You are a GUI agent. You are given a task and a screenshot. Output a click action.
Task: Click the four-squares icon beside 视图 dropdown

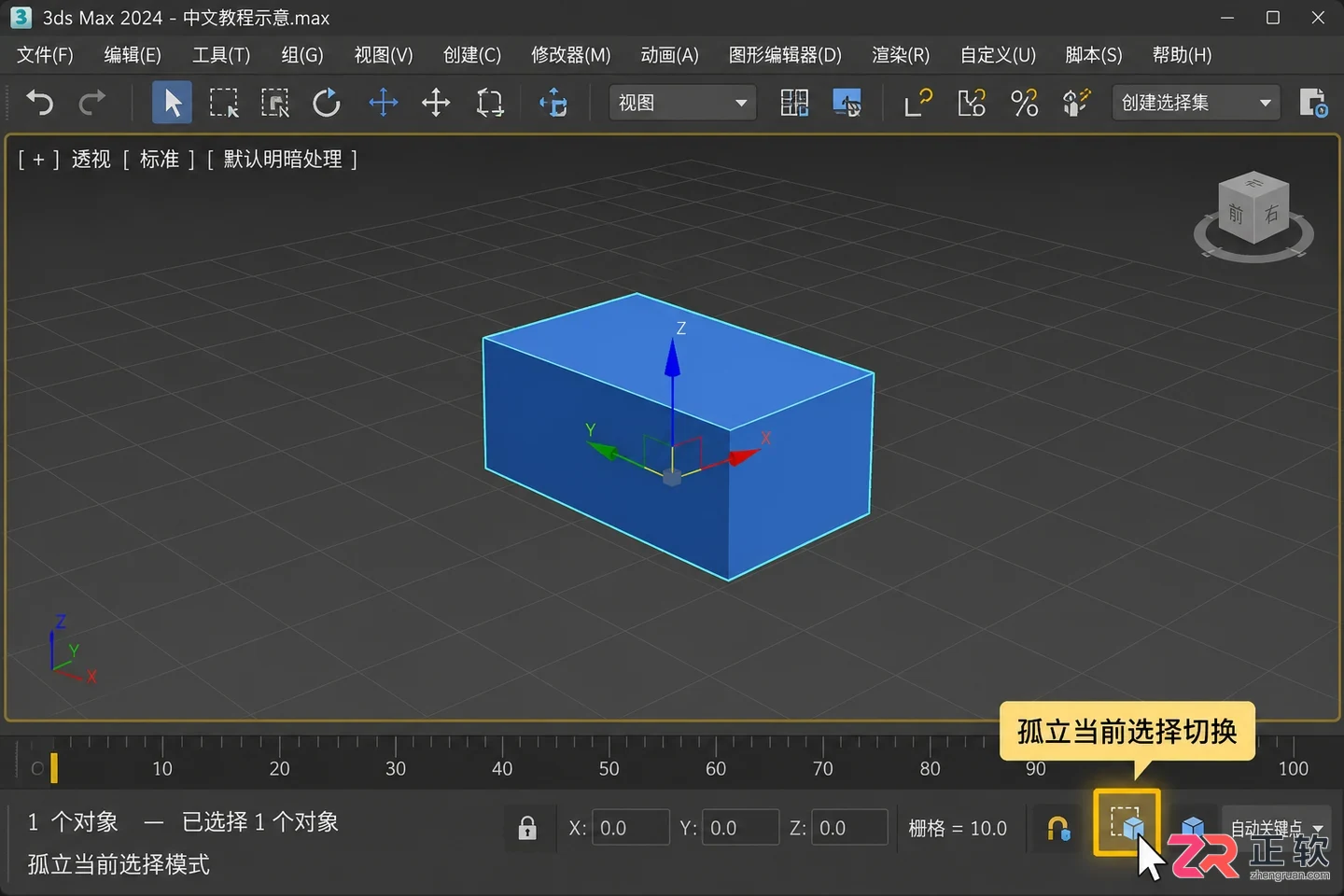coord(794,103)
